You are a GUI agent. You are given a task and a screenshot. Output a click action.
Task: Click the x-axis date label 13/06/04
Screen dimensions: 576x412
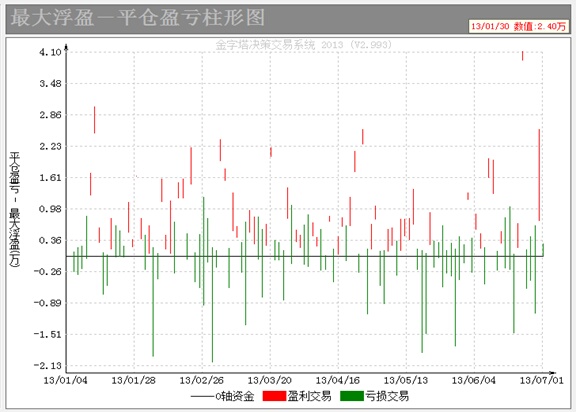point(474,380)
